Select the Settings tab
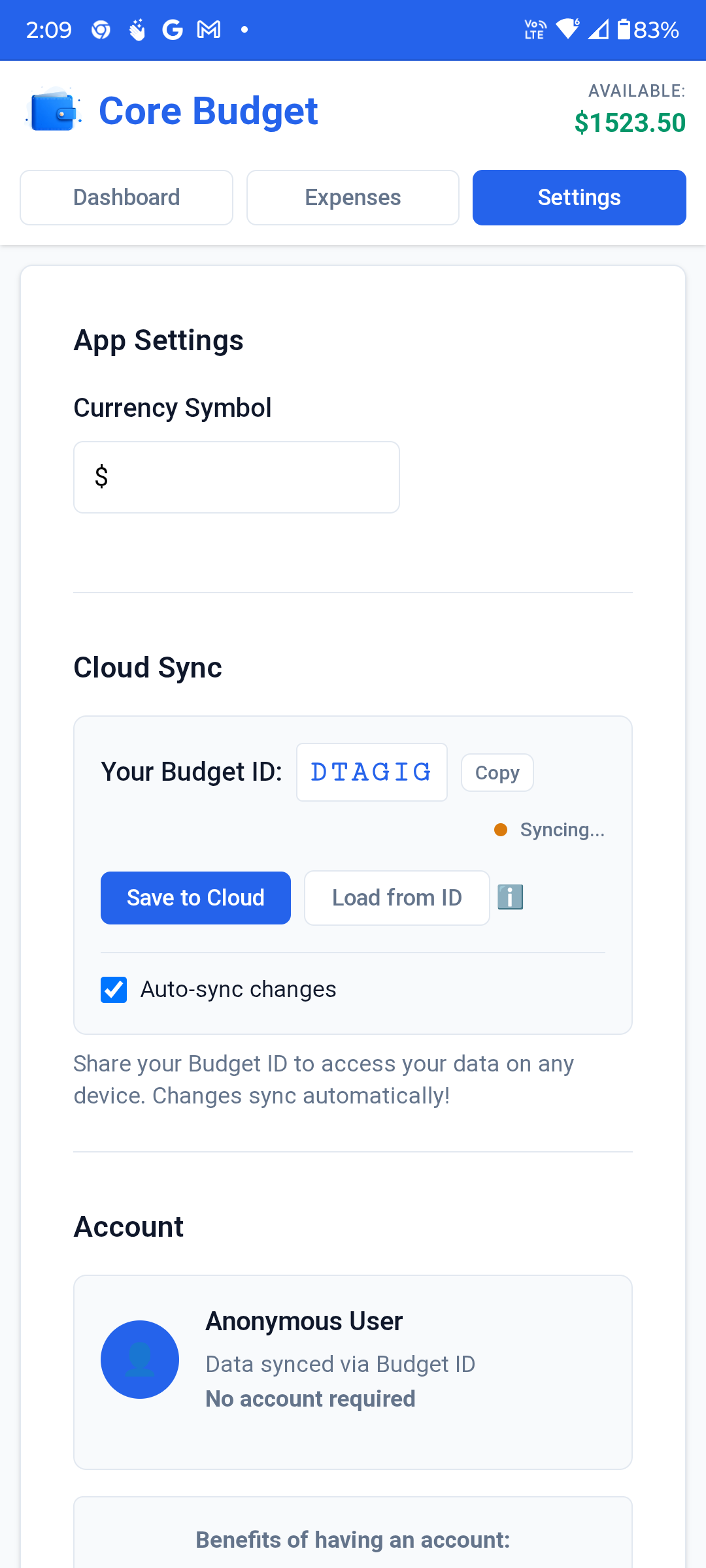 tap(579, 197)
